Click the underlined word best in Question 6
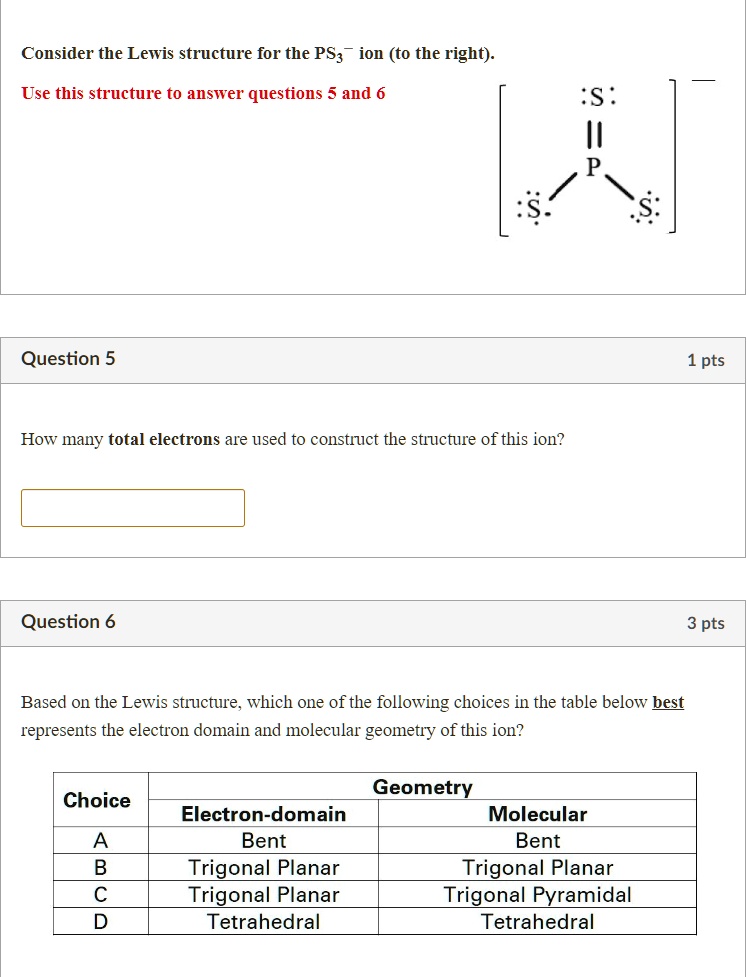Viewport: 747px width, 977px height. point(667,701)
